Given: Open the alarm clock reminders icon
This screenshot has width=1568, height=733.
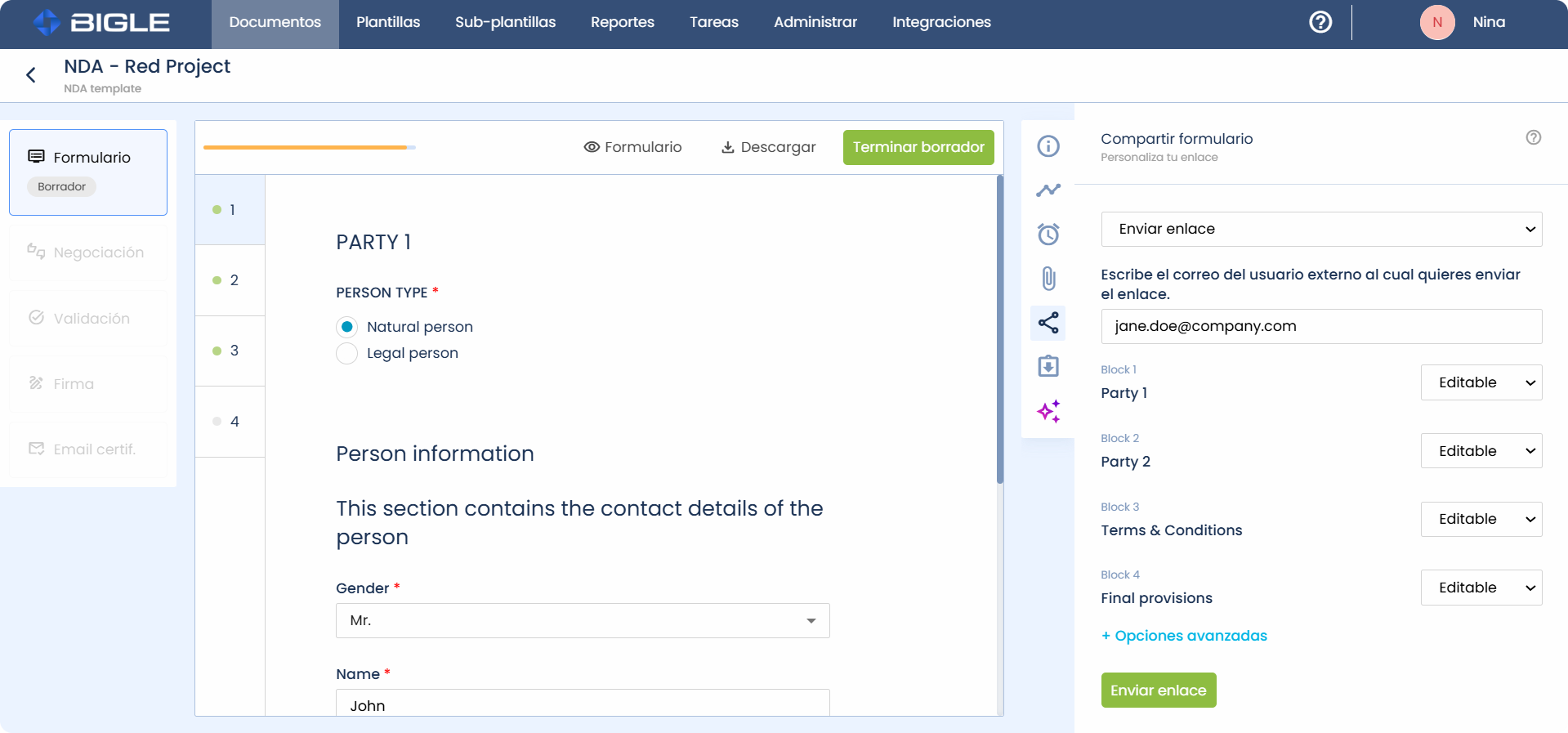Looking at the screenshot, I should pos(1048,235).
